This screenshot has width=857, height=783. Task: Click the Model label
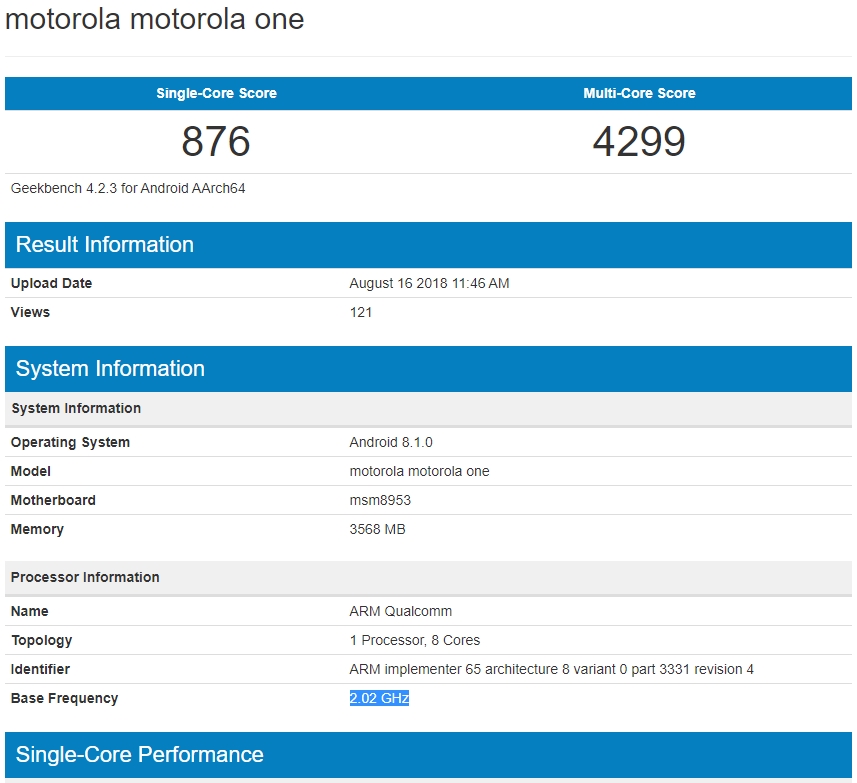pyautogui.click(x=31, y=471)
